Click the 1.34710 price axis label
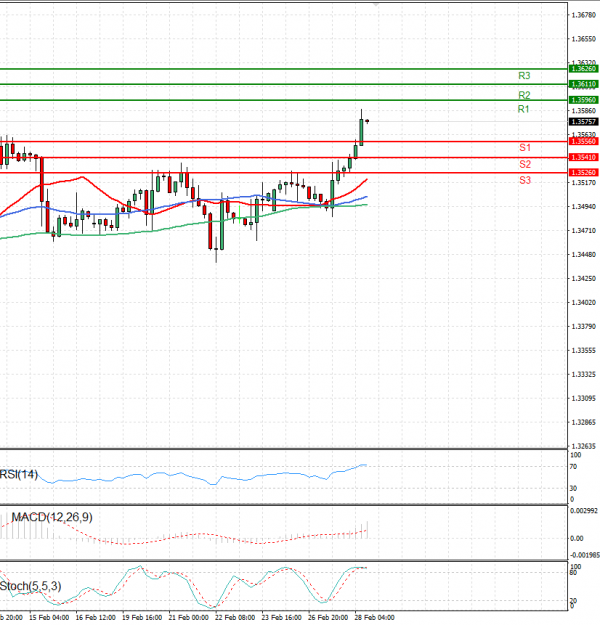 583,230
